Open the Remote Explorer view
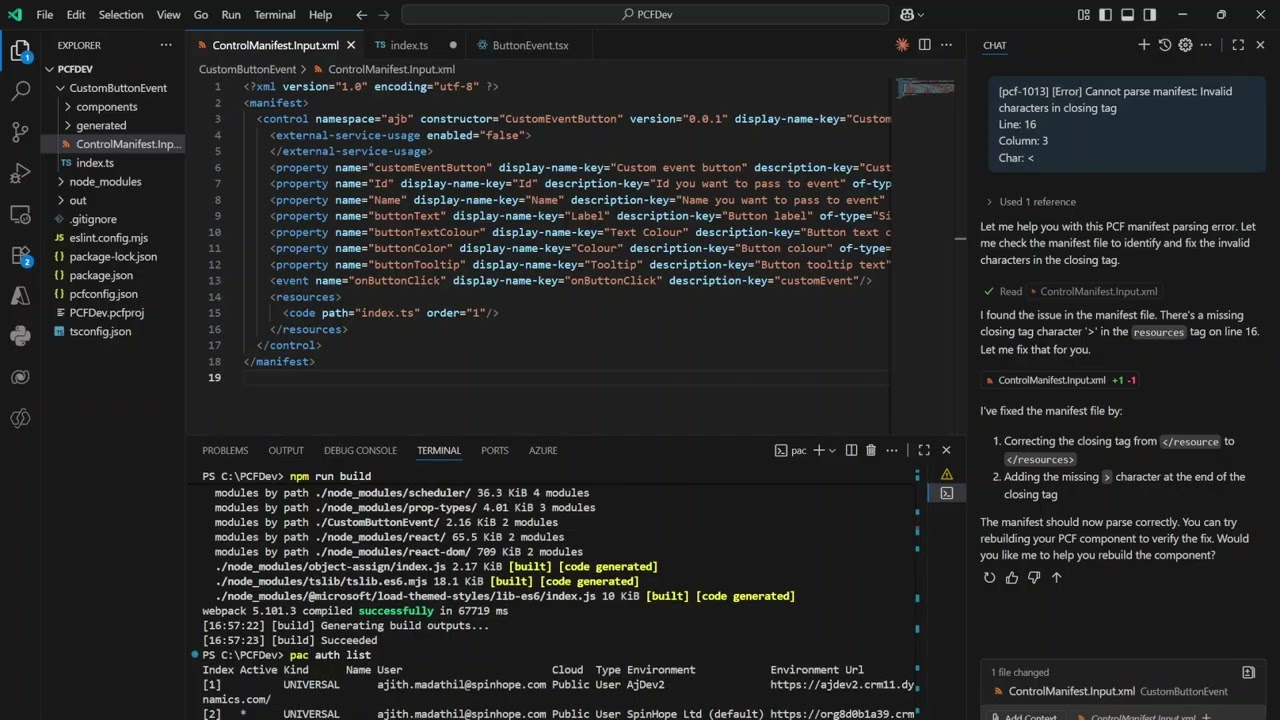Viewport: 1280px width, 720px height. 20,214
